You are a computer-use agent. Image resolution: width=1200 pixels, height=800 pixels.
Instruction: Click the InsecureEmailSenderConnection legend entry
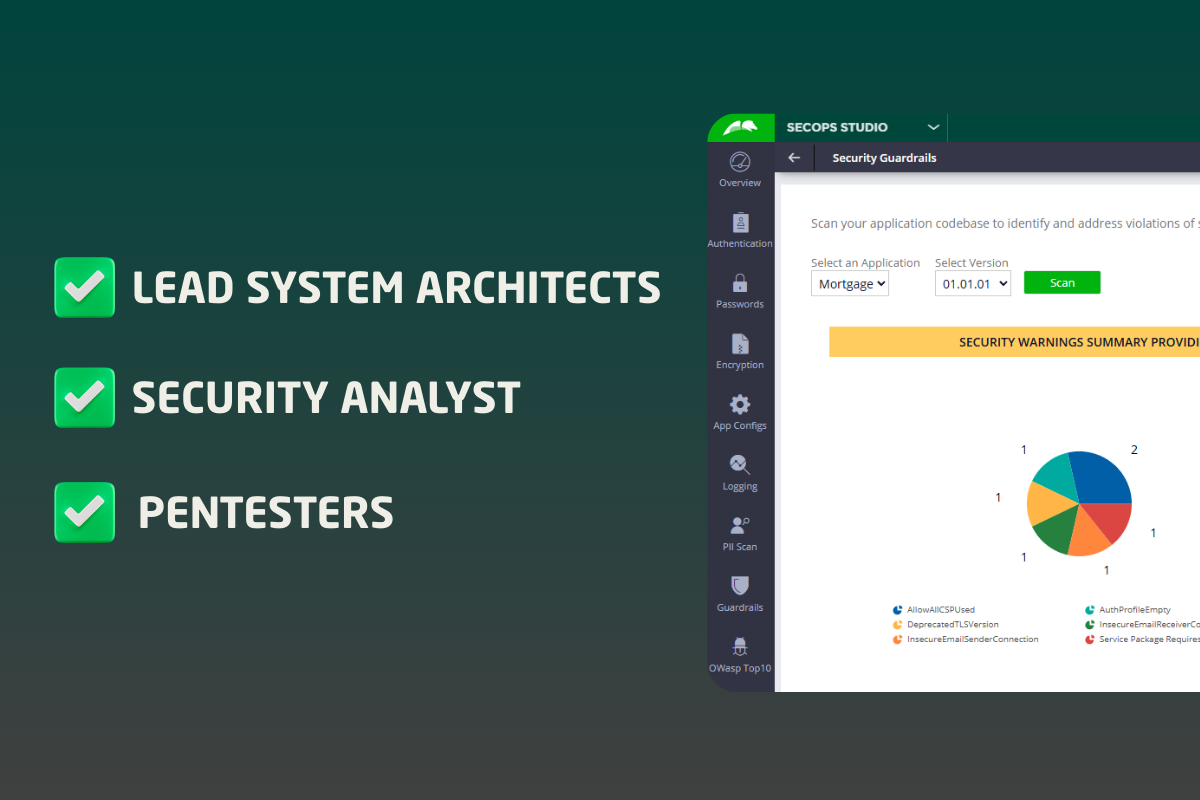(965, 639)
